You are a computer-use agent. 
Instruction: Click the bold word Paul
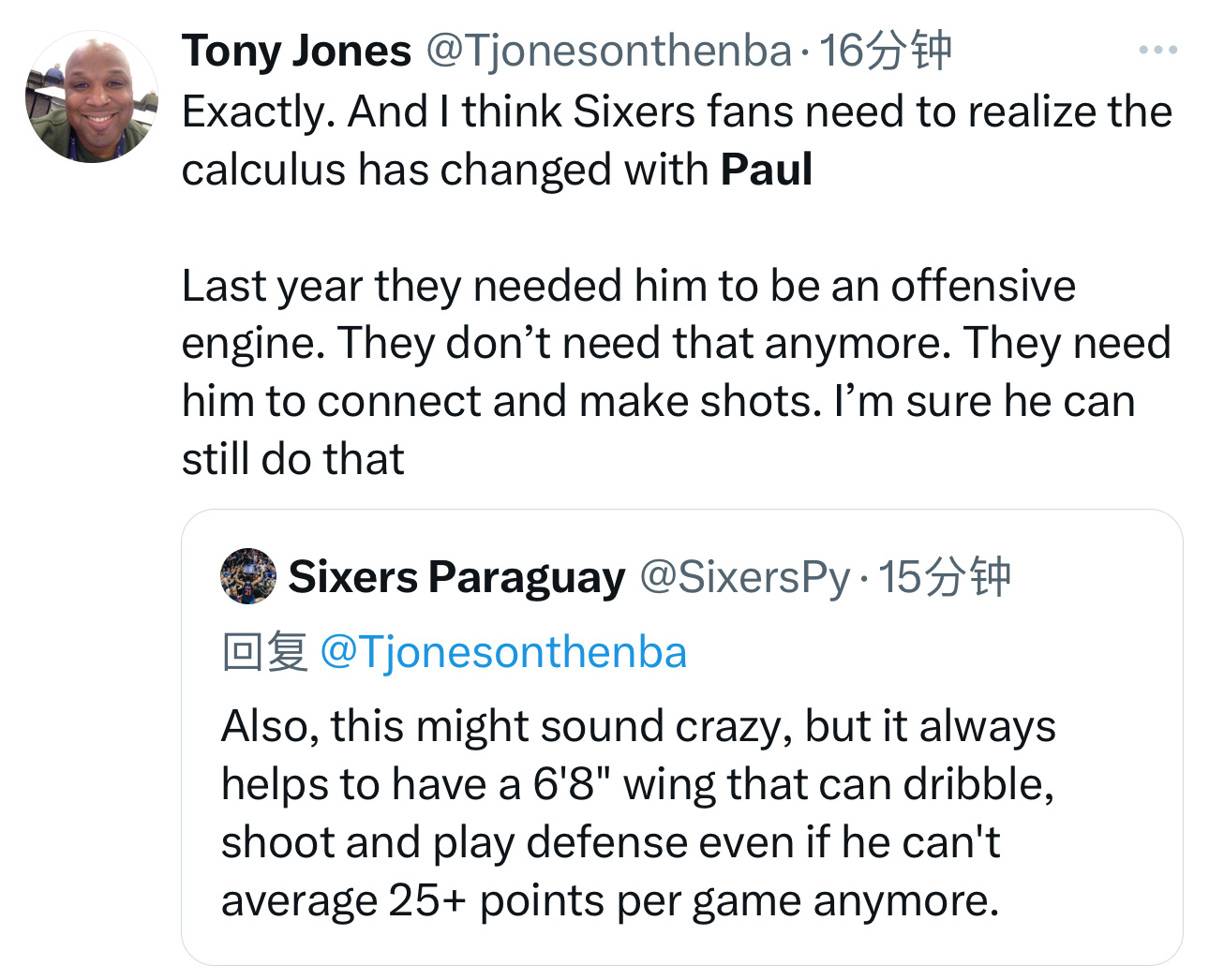click(767, 171)
